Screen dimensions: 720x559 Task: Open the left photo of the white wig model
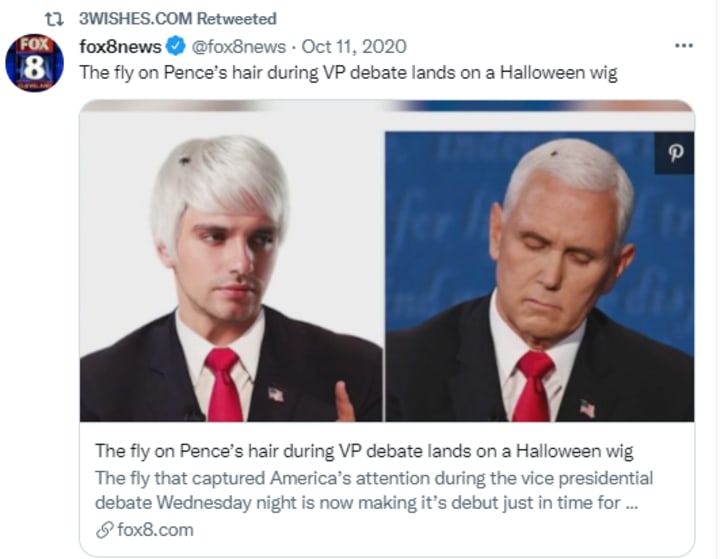point(231,276)
